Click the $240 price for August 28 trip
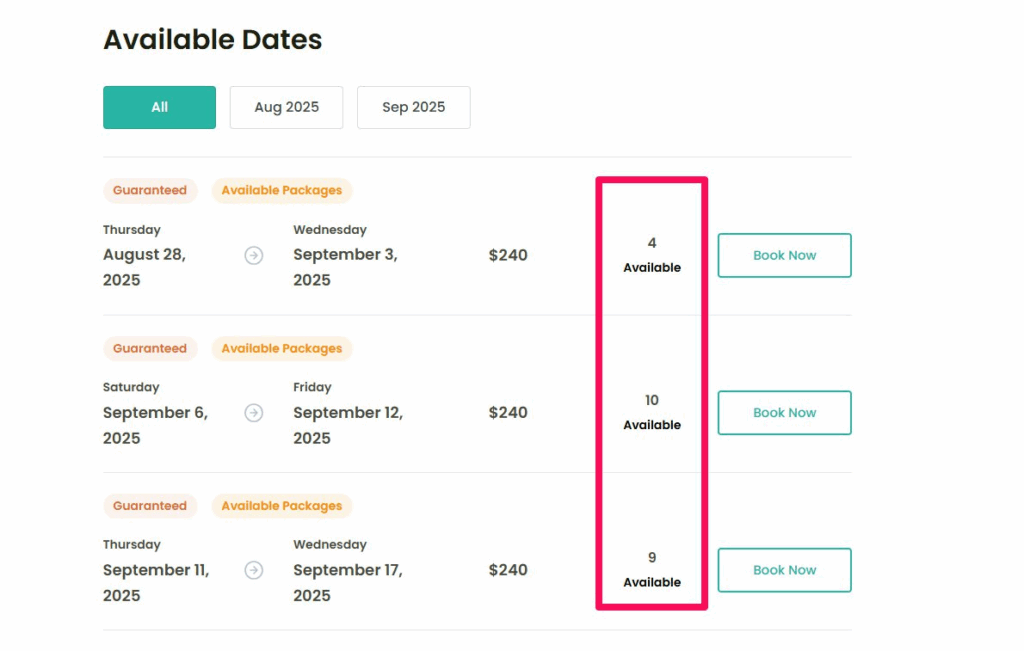Viewport: 1024px width, 651px height. (x=508, y=255)
